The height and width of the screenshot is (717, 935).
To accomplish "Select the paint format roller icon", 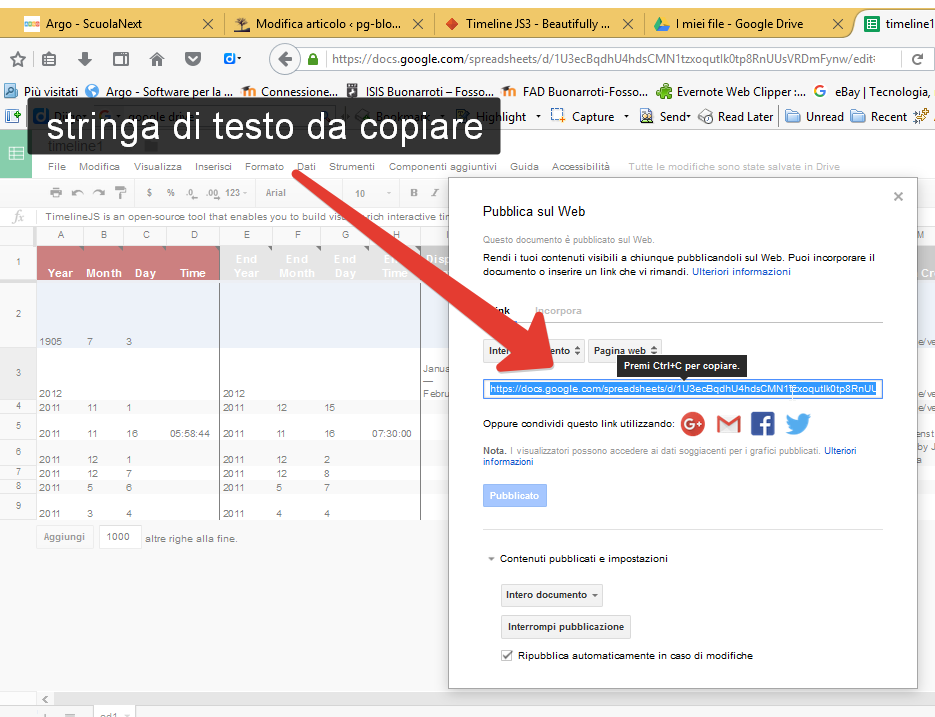I will tap(120, 193).
